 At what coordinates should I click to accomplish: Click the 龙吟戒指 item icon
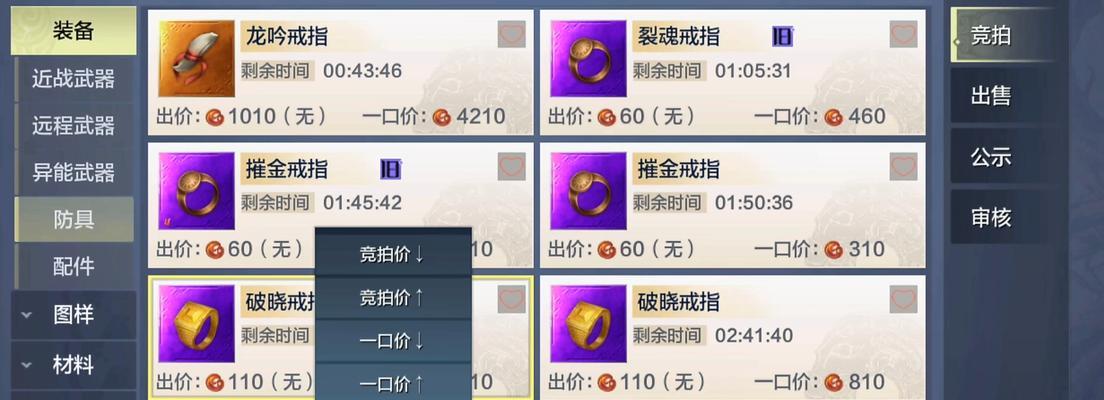tap(196, 58)
